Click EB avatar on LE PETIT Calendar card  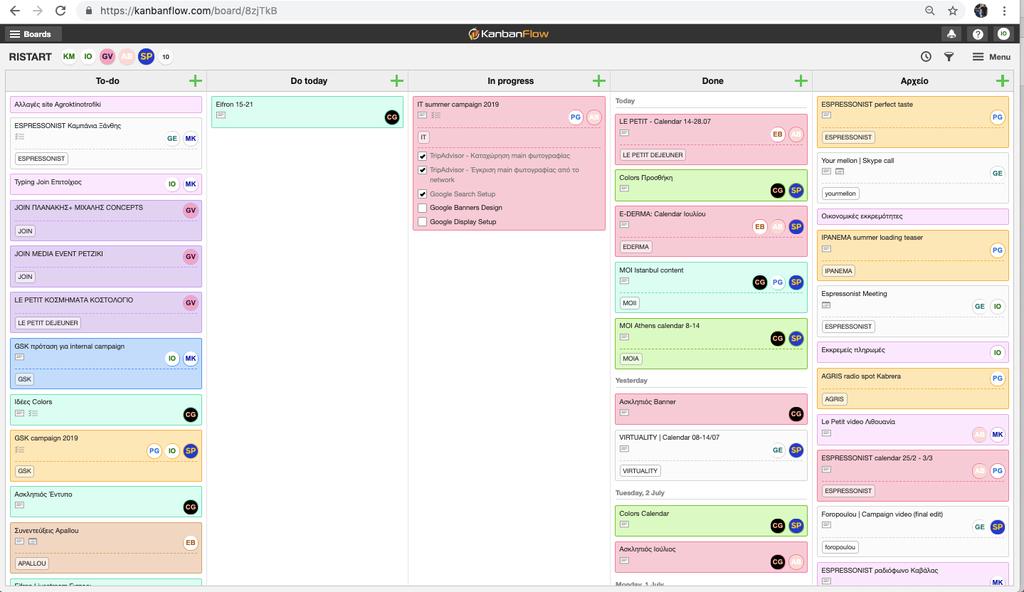[777, 135]
